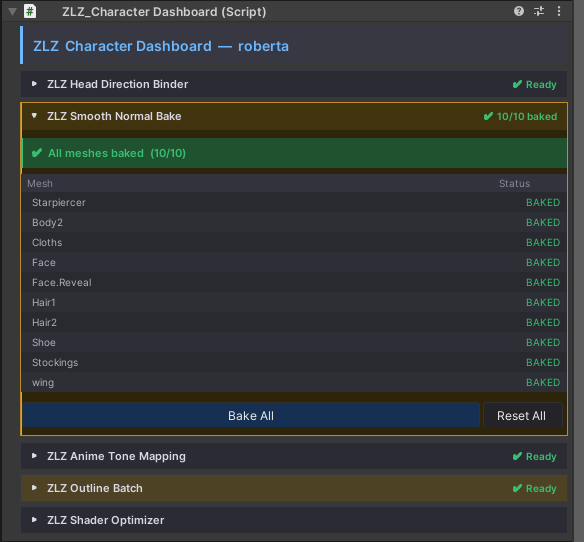This screenshot has width=584, height=542.
Task: Open component help reference icon
Action: point(519,11)
